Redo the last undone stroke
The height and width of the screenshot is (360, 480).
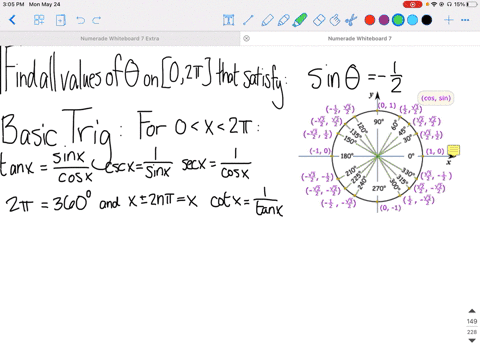pyautogui.click(x=97, y=20)
